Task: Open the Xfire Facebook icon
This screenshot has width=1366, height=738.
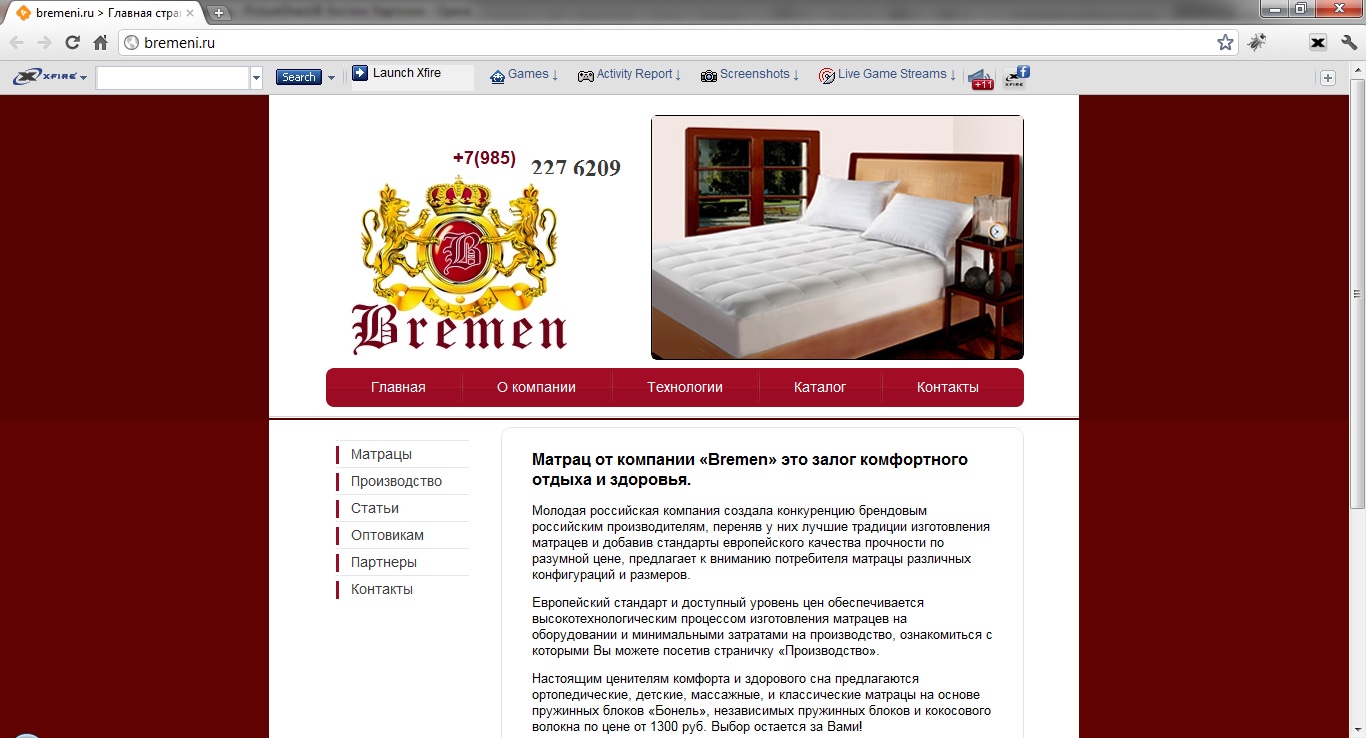Action: point(1016,76)
